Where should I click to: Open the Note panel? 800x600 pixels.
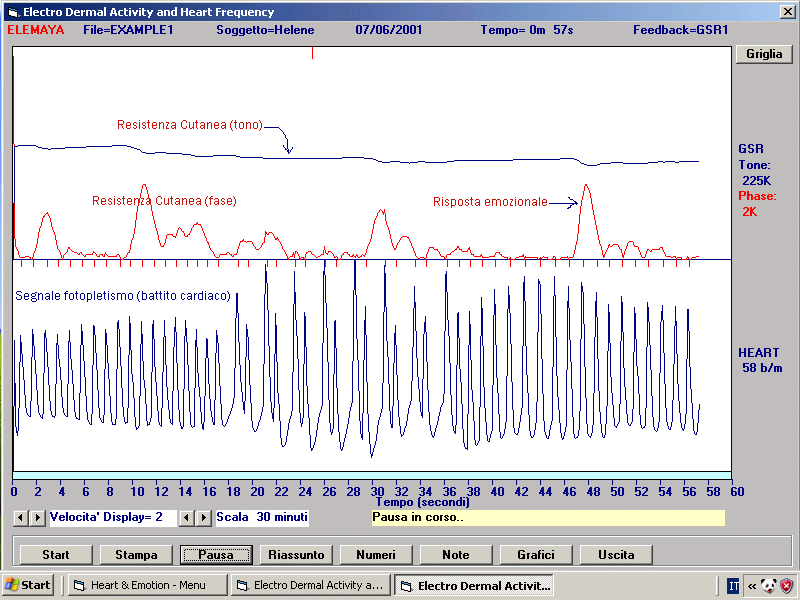(x=456, y=554)
